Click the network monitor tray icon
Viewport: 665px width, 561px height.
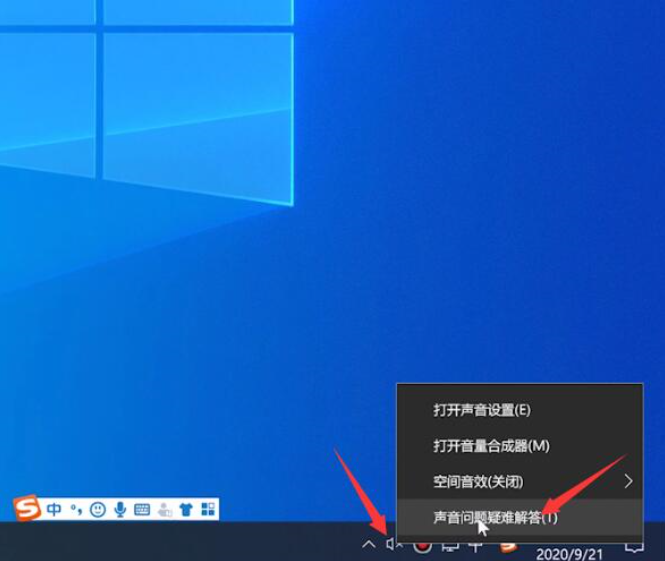(x=450, y=545)
